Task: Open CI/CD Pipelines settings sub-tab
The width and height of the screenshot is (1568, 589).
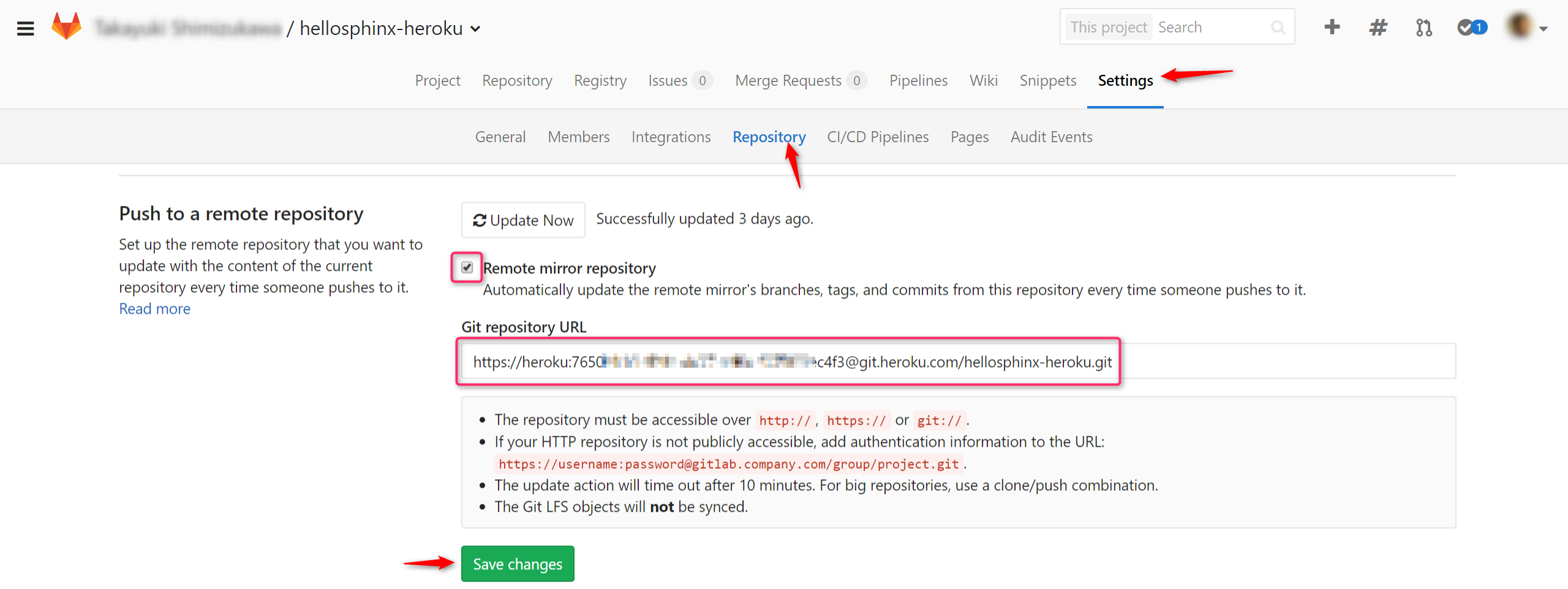Action: [878, 137]
